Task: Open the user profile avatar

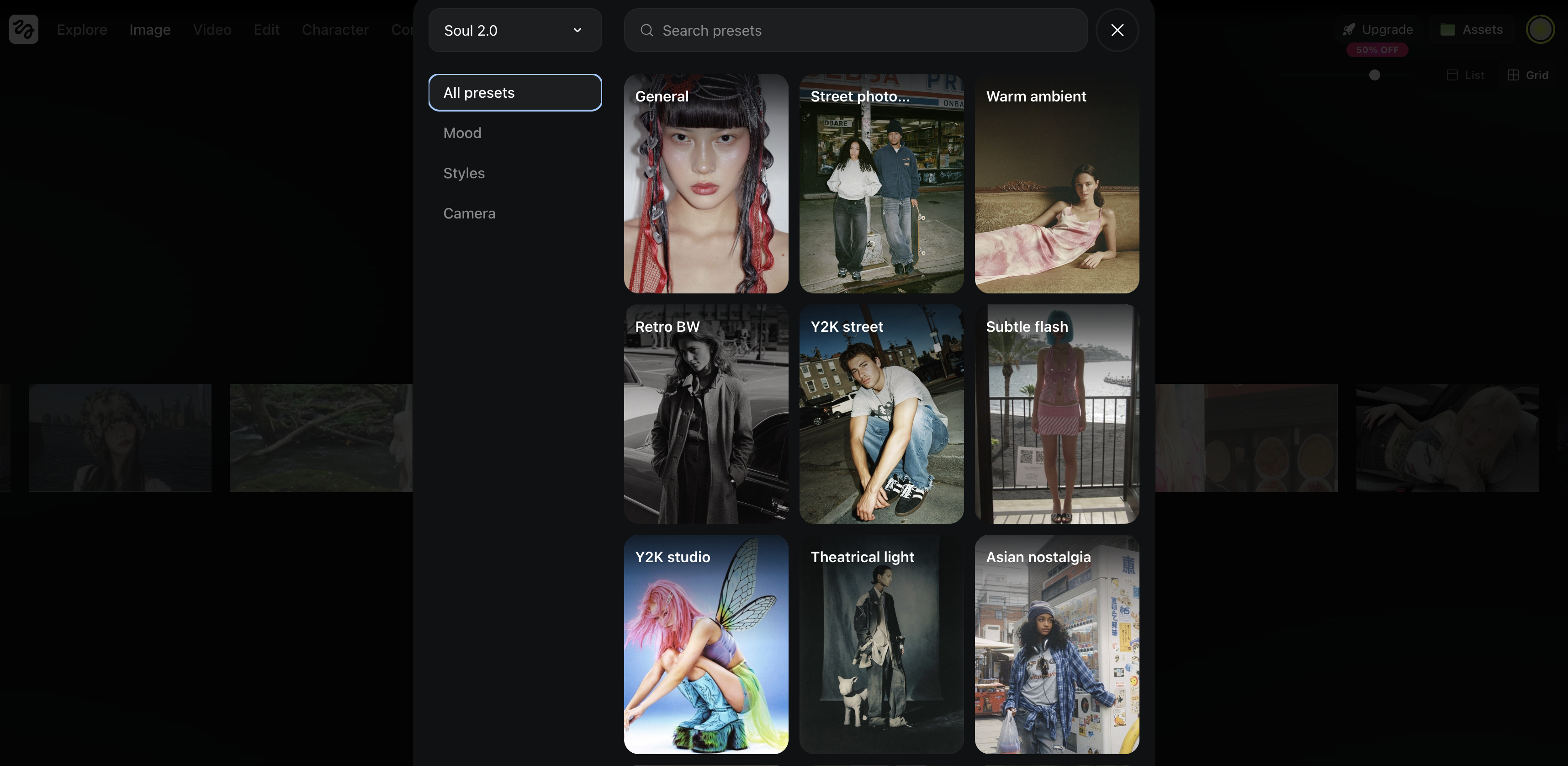Action: [x=1540, y=29]
